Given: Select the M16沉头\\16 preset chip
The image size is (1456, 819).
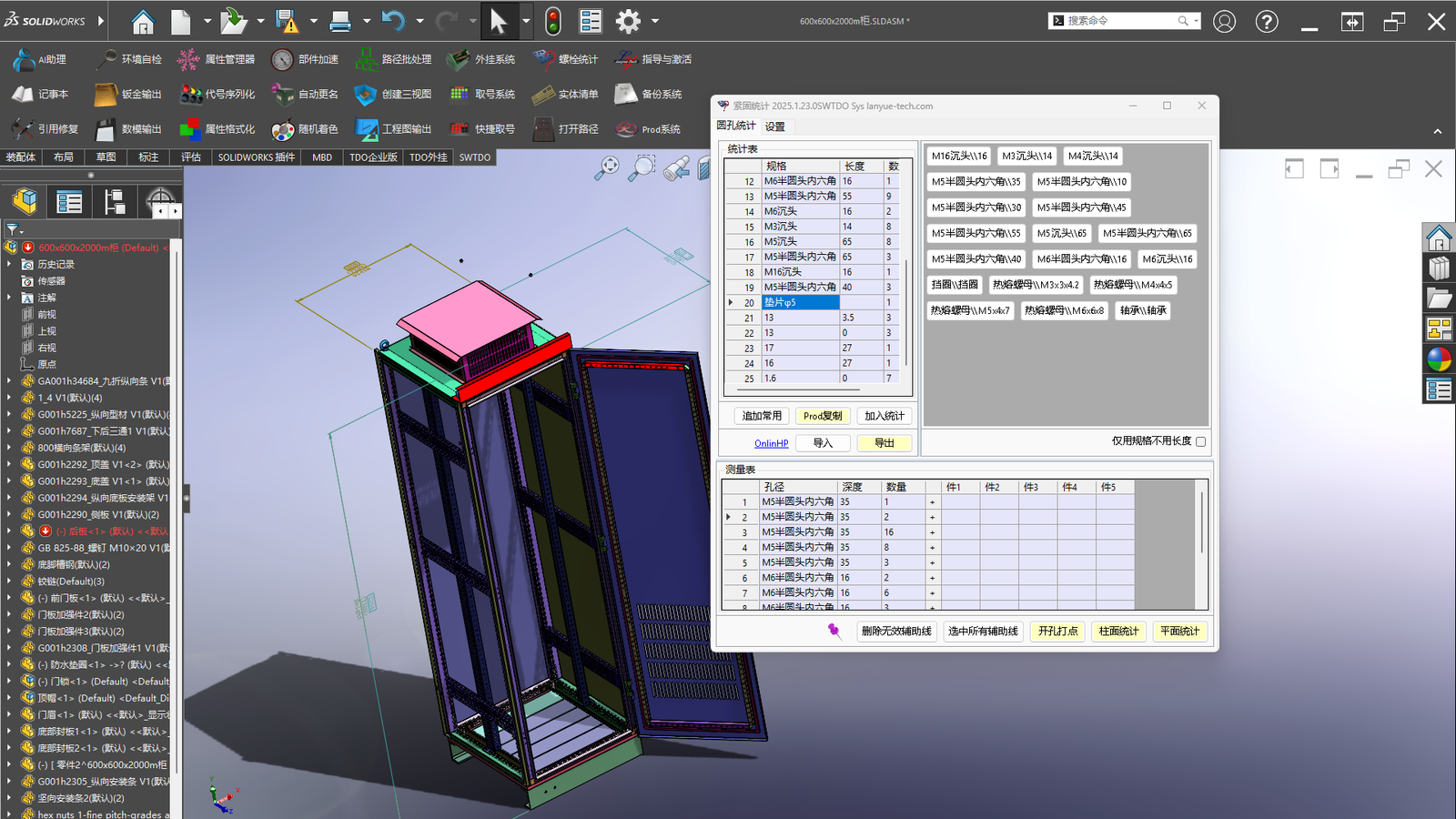Looking at the screenshot, I should [x=959, y=157].
